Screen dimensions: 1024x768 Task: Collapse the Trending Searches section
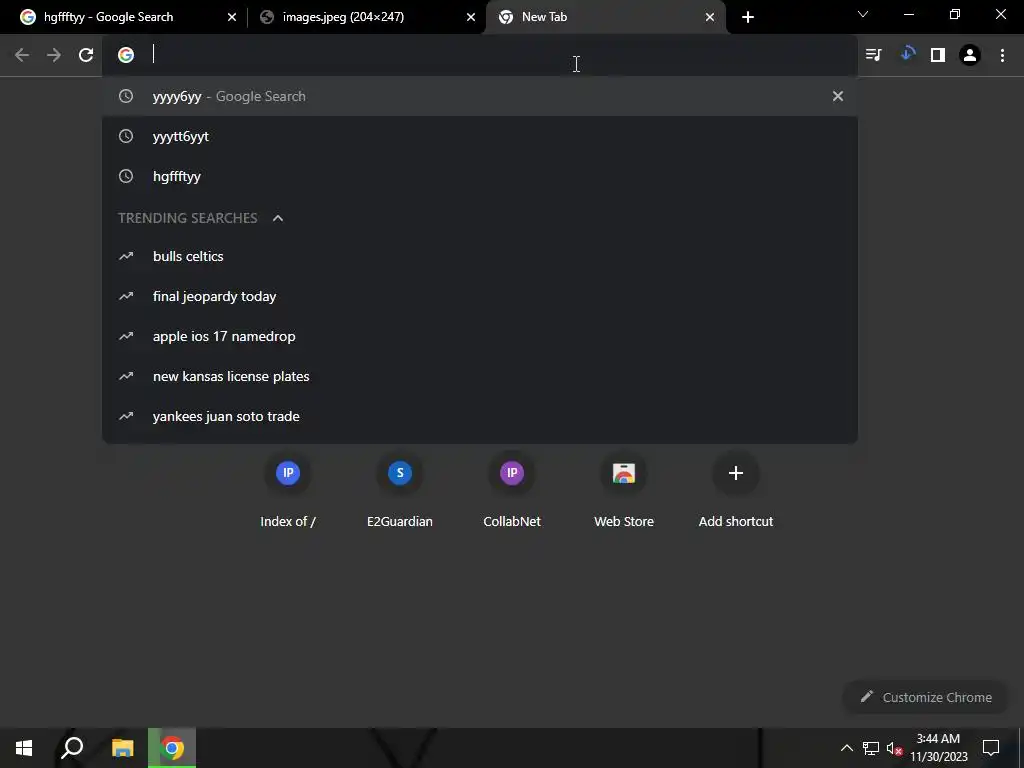pyautogui.click(x=278, y=218)
